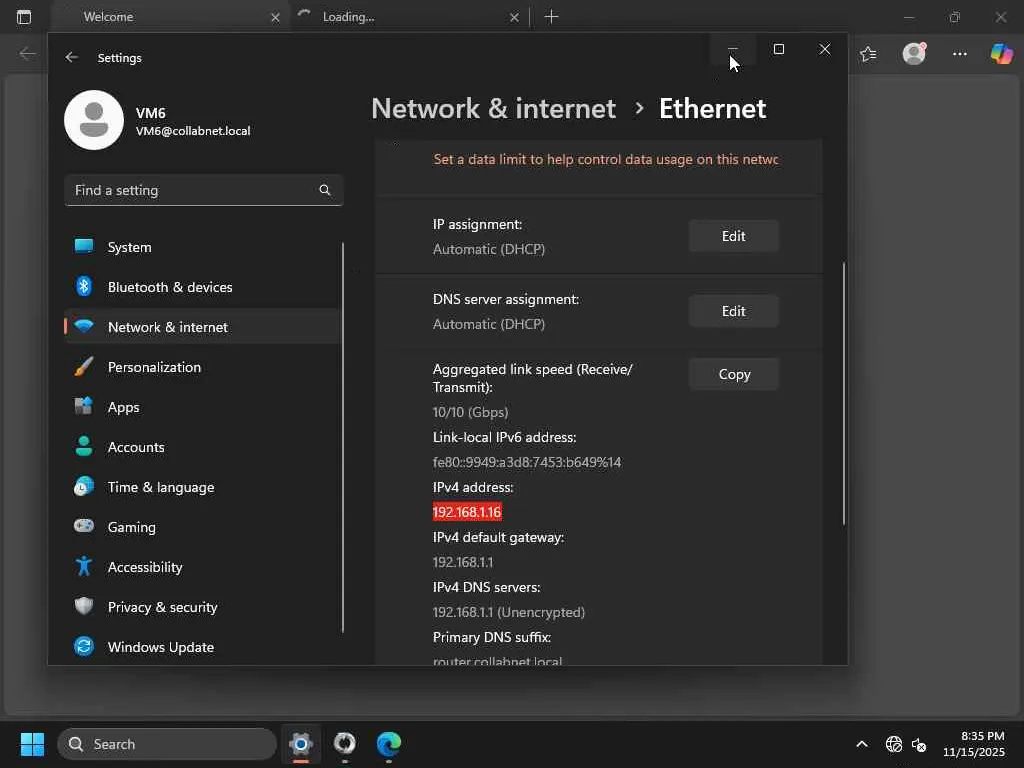
Task: Go to Accounts settings
Action: click(136, 447)
